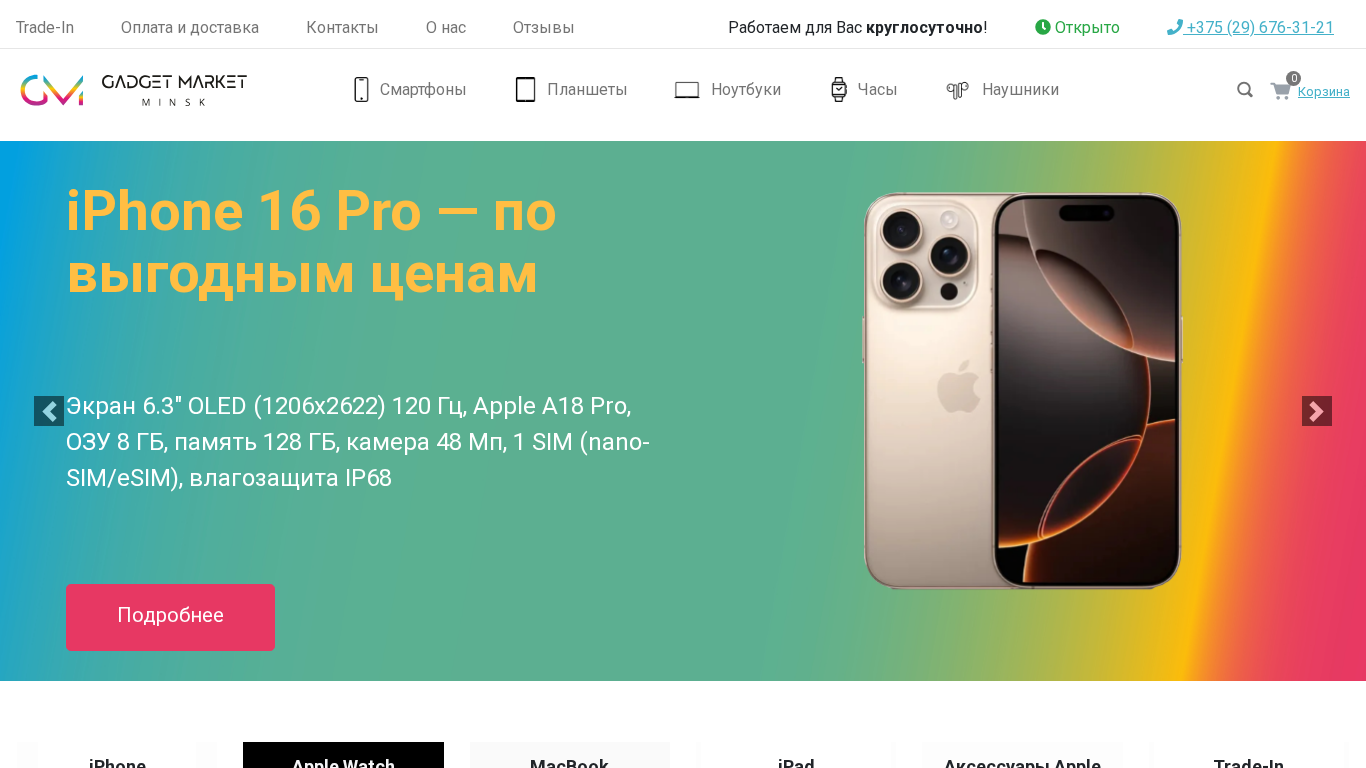This screenshot has width=1366, height=768.
Task: Click the Подробнее button on banner
Action: tap(170, 617)
